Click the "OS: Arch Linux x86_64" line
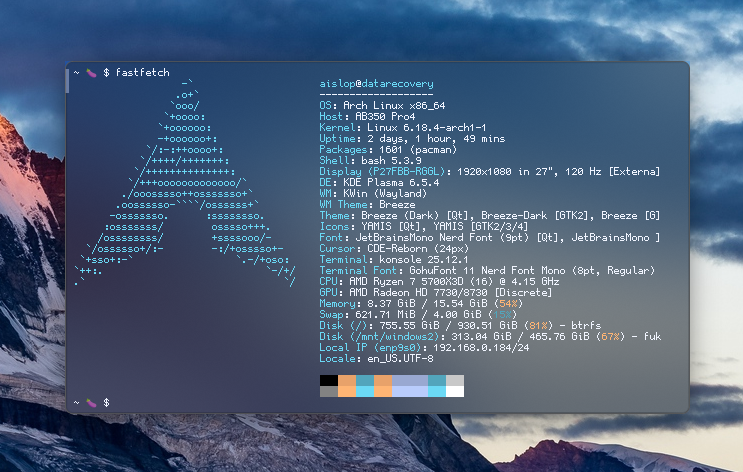This screenshot has height=472, width=743. 382,105
